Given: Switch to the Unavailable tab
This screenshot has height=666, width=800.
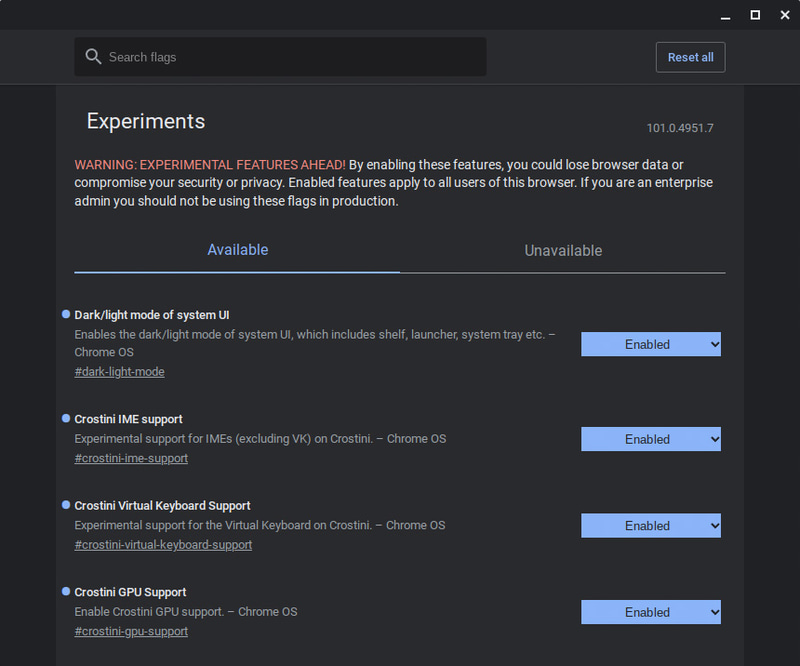Looking at the screenshot, I should pos(562,250).
